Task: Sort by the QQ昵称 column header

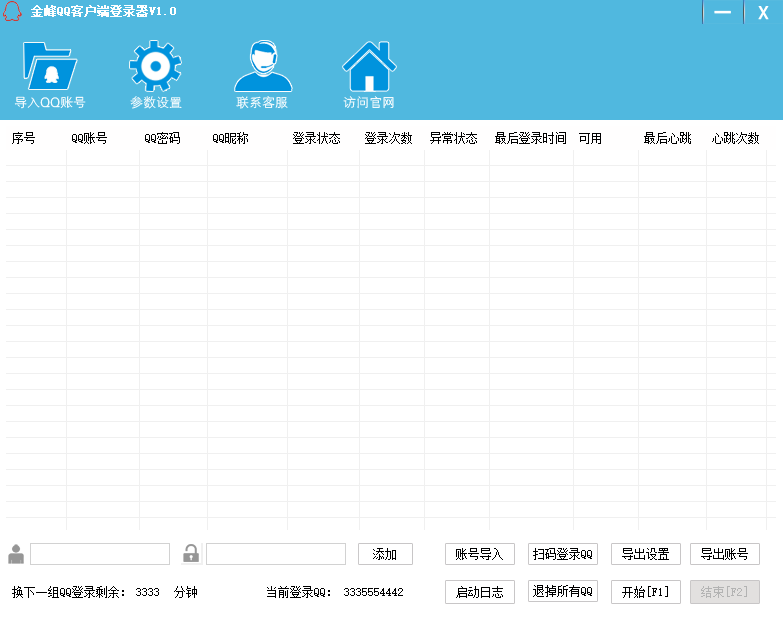Action: [x=230, y=138]
